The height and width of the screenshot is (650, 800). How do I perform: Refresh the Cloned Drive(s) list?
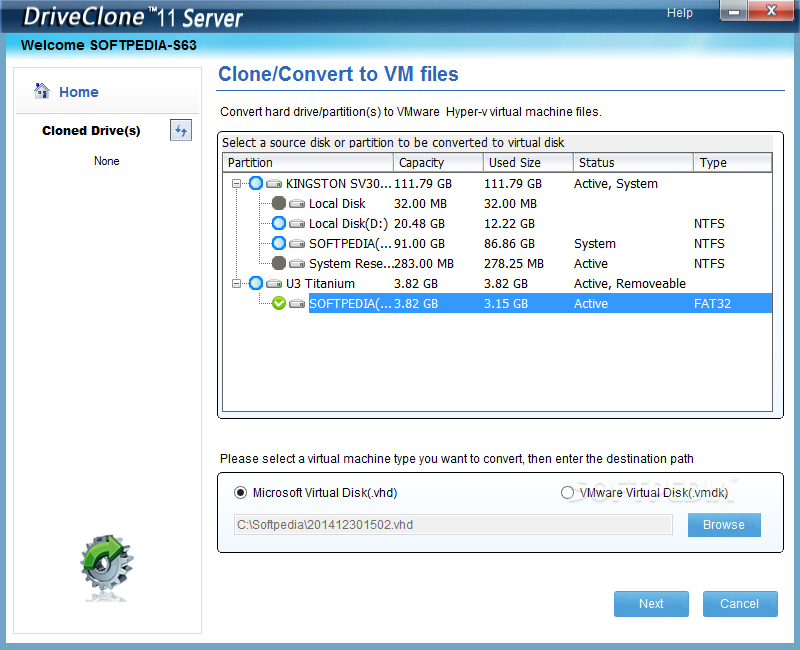181,131
